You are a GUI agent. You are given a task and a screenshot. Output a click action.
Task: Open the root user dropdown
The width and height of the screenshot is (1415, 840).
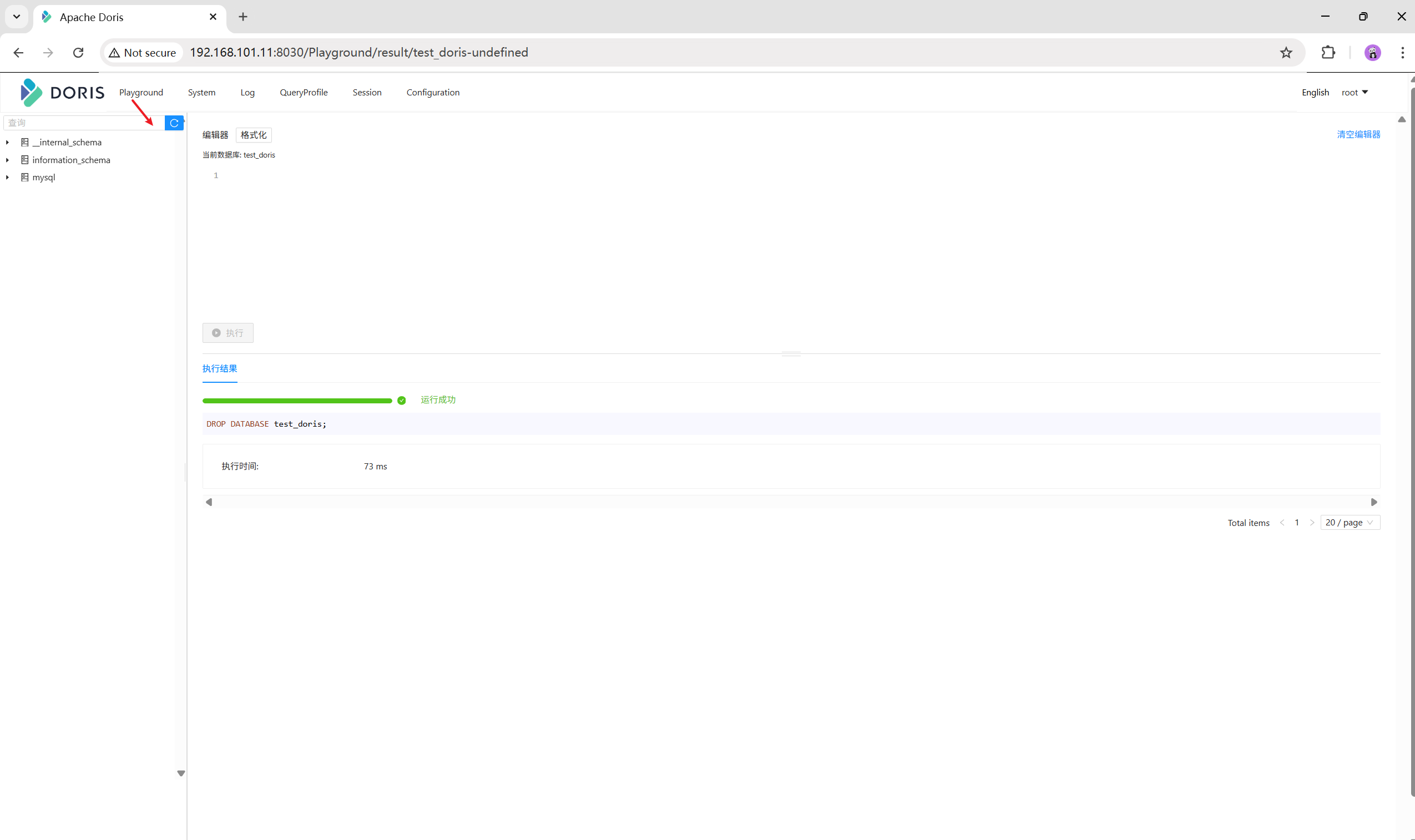click(1354, 92)
